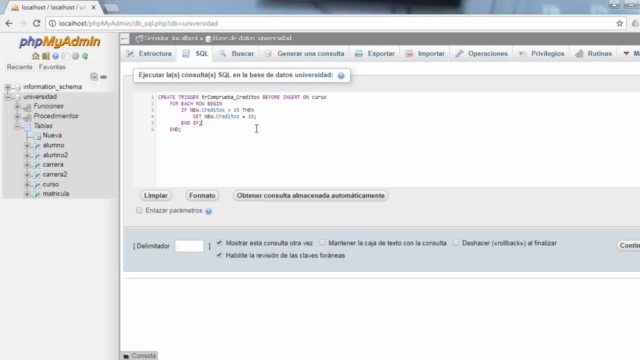Open the Estructura tab
The width and height of the screenshot is (640, 360).
click(x=149, y=53)
